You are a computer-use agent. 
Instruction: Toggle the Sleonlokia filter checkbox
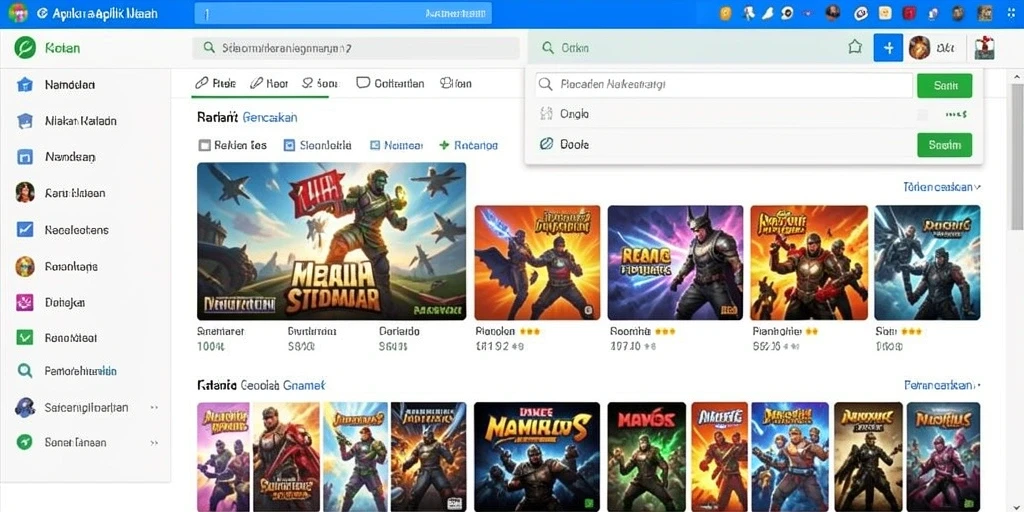pos(289,145)
